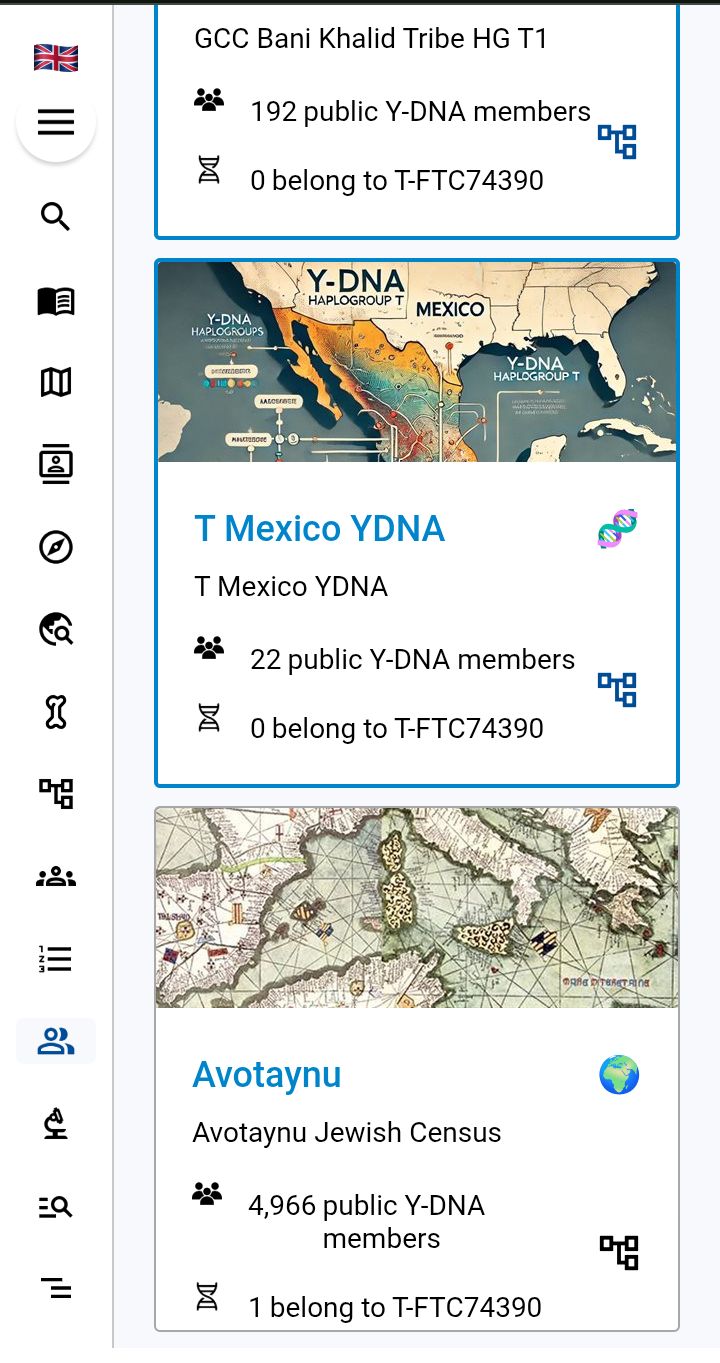Screen dimensions: 720x1363
Task: Click the Avotaynu antique map thumbnail
Action: point(417,908)
